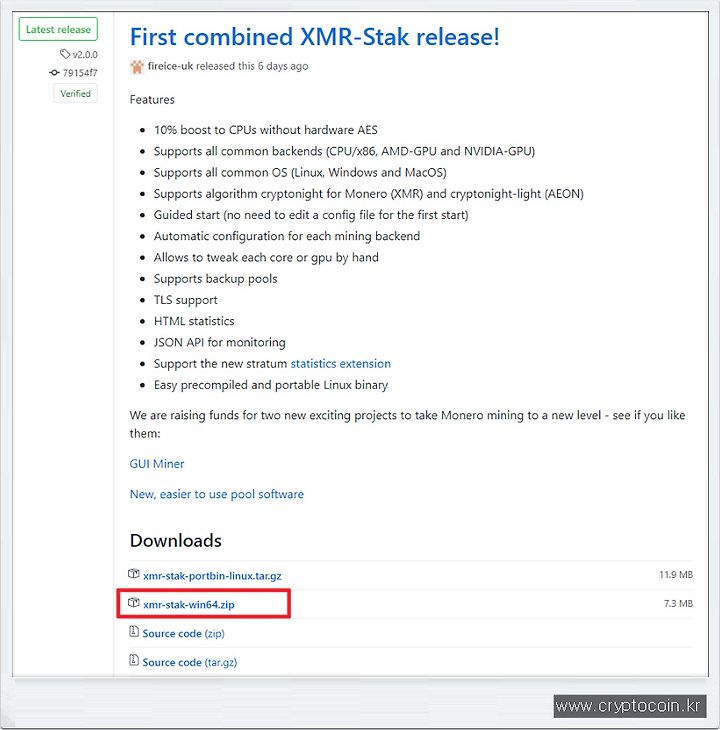Download Source code (zip)
Screen dimensions: 720x730
click(x=183, y=634)
